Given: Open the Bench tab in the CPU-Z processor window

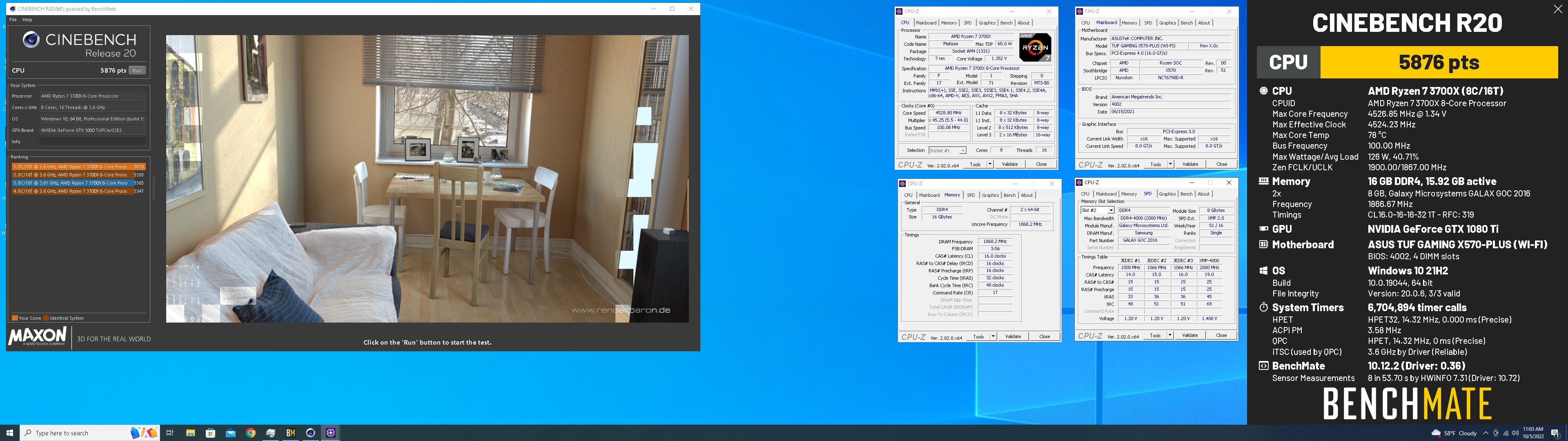Looking at the screenshot, I should pyautogui.click(x=1006, y=22).
